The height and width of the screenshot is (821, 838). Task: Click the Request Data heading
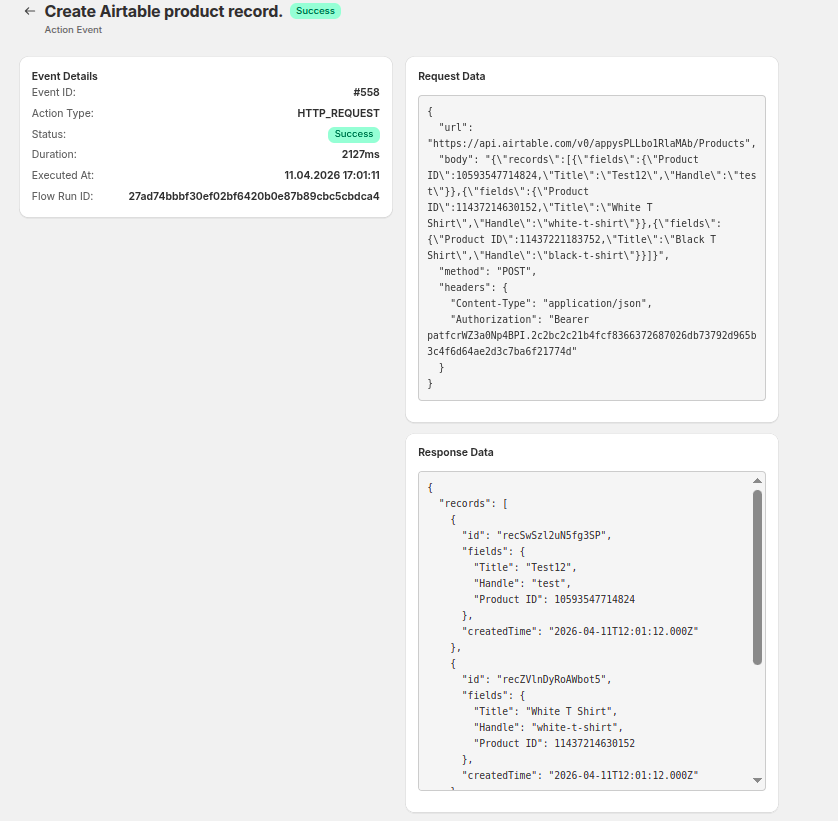(x=452, y=76)
